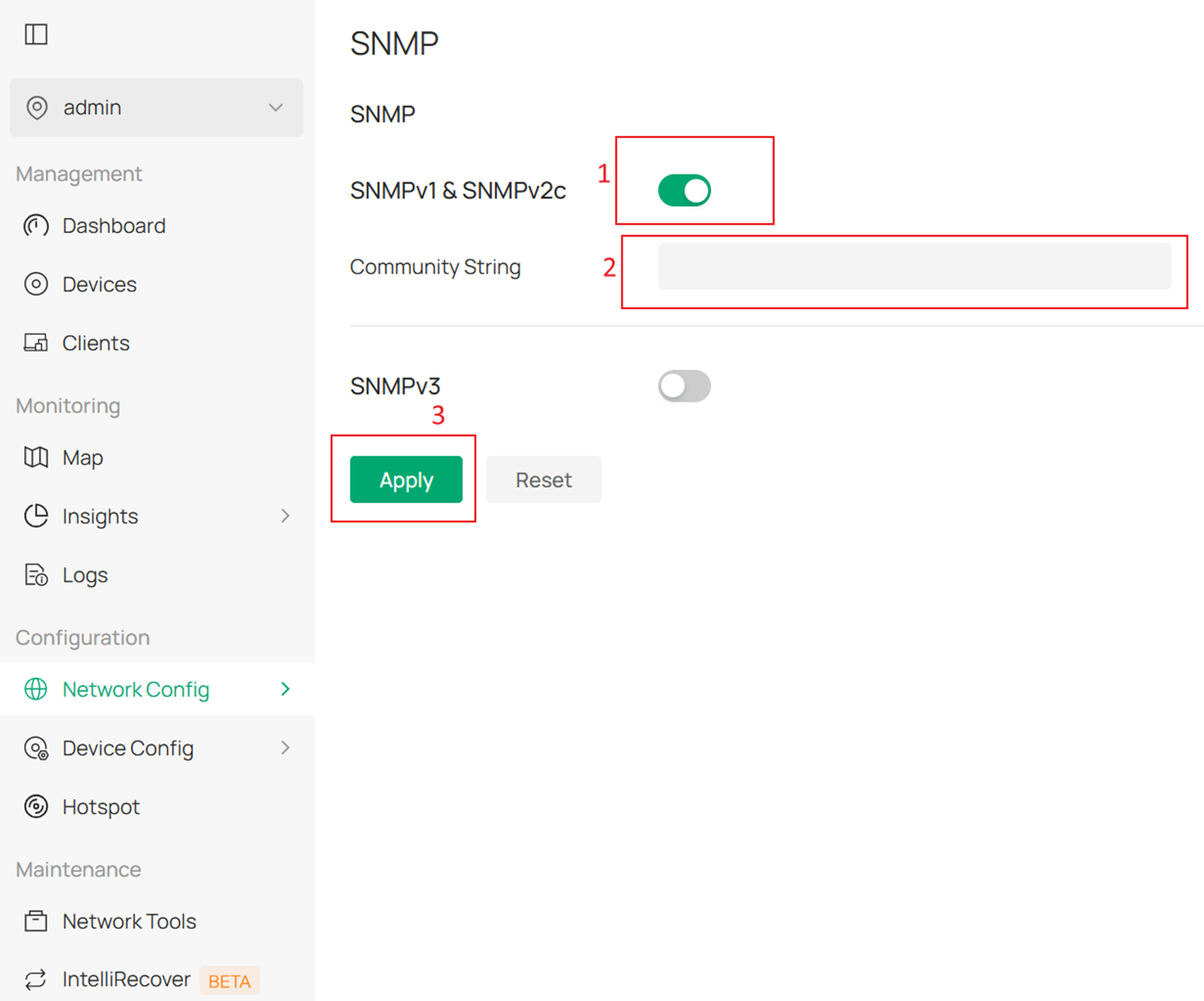Open the Logs page
The image size is (1204, 1001).
click(x=85, y=574)
